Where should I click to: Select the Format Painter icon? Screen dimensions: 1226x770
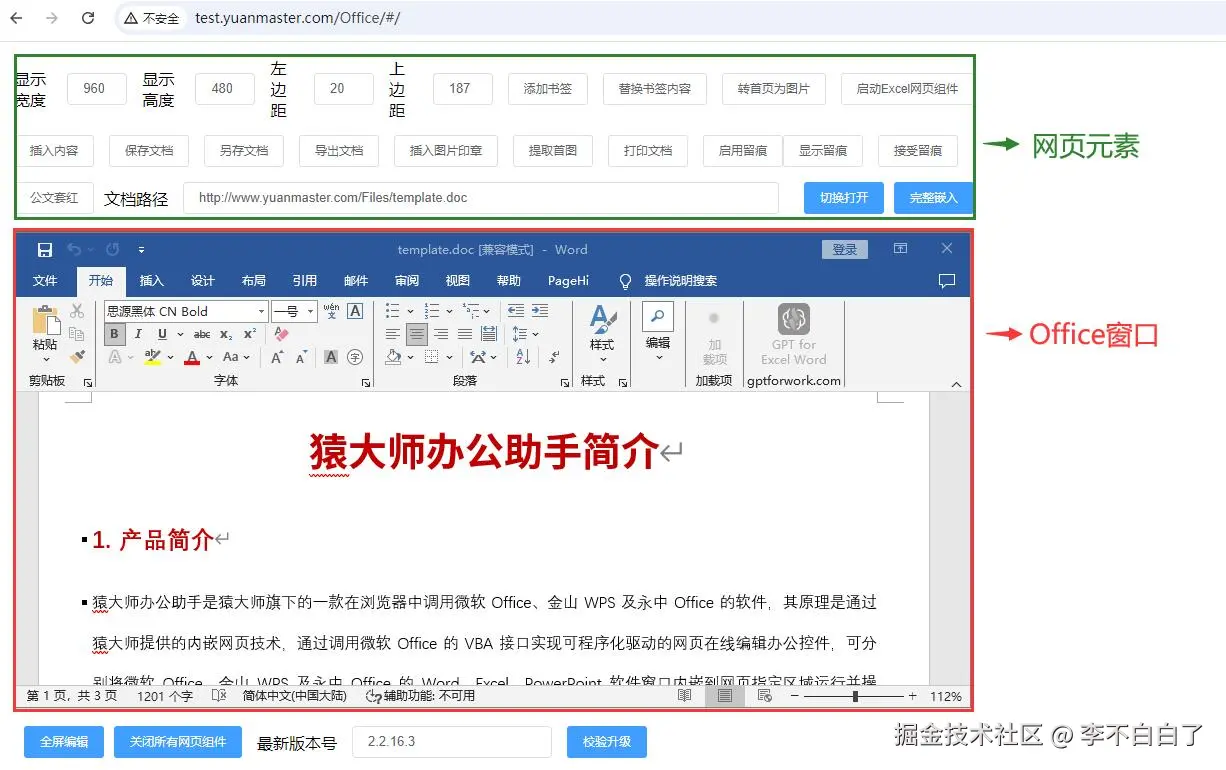pos(80,354)
